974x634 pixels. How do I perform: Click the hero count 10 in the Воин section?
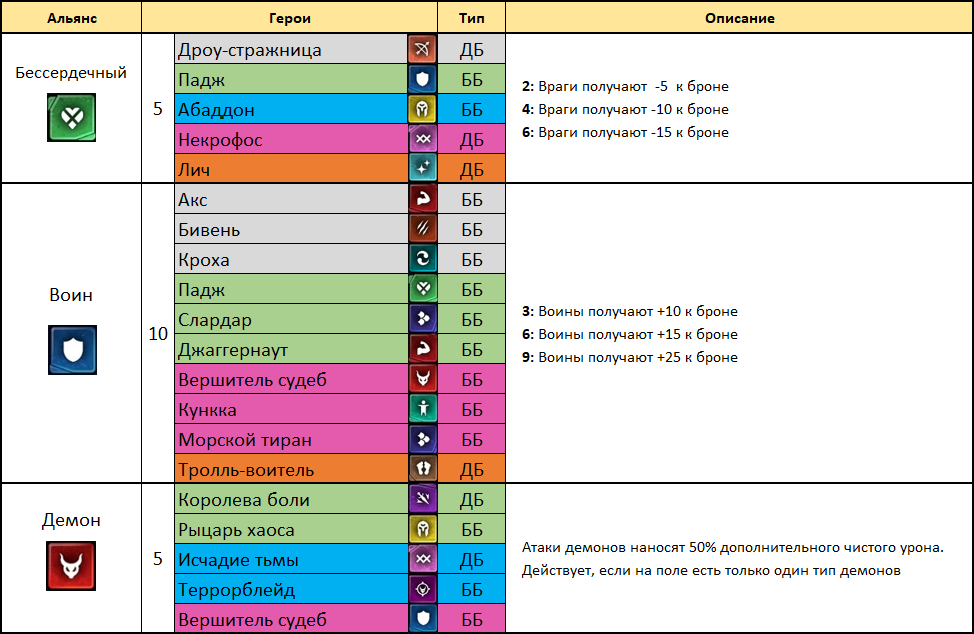click(158, 333)
